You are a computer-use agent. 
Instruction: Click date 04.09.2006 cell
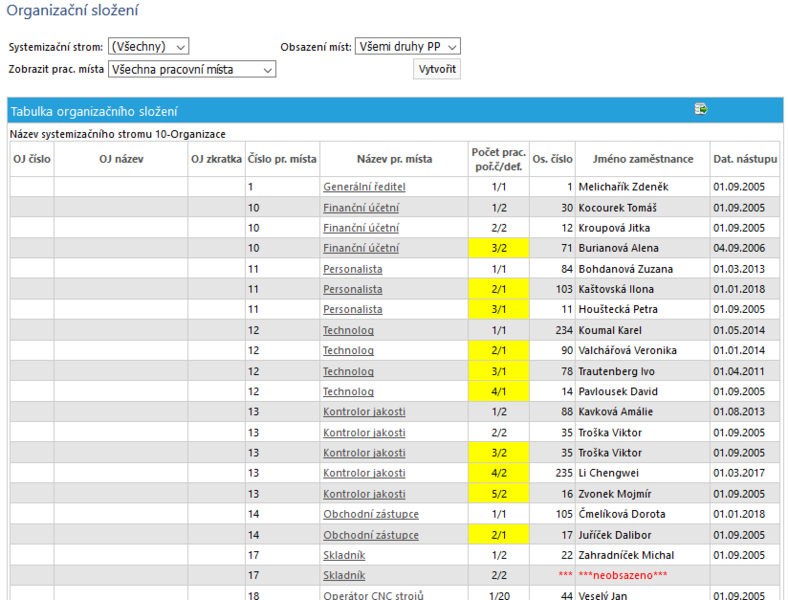tap(745, 248)
